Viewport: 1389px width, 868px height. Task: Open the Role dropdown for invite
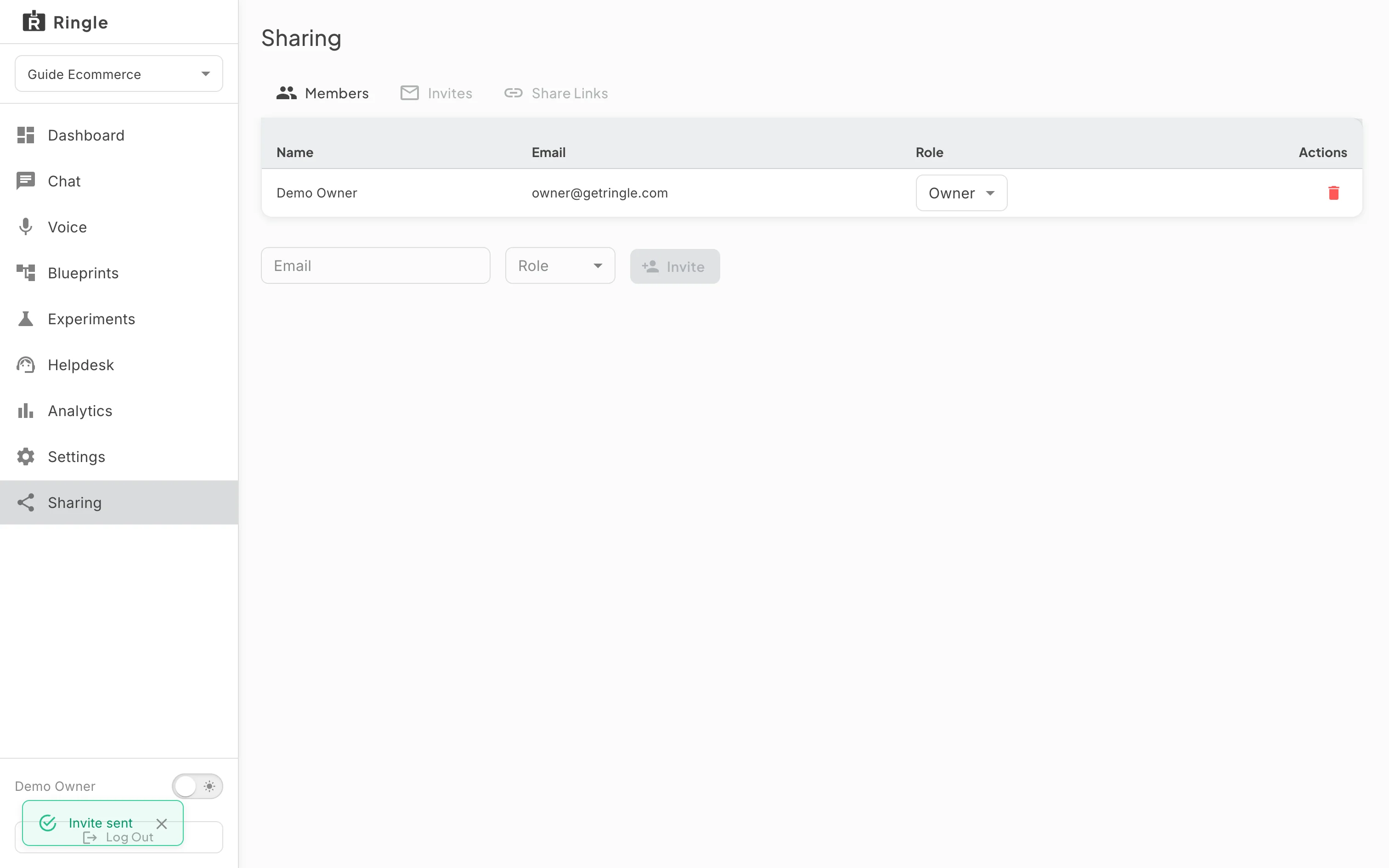coord(560,265)
